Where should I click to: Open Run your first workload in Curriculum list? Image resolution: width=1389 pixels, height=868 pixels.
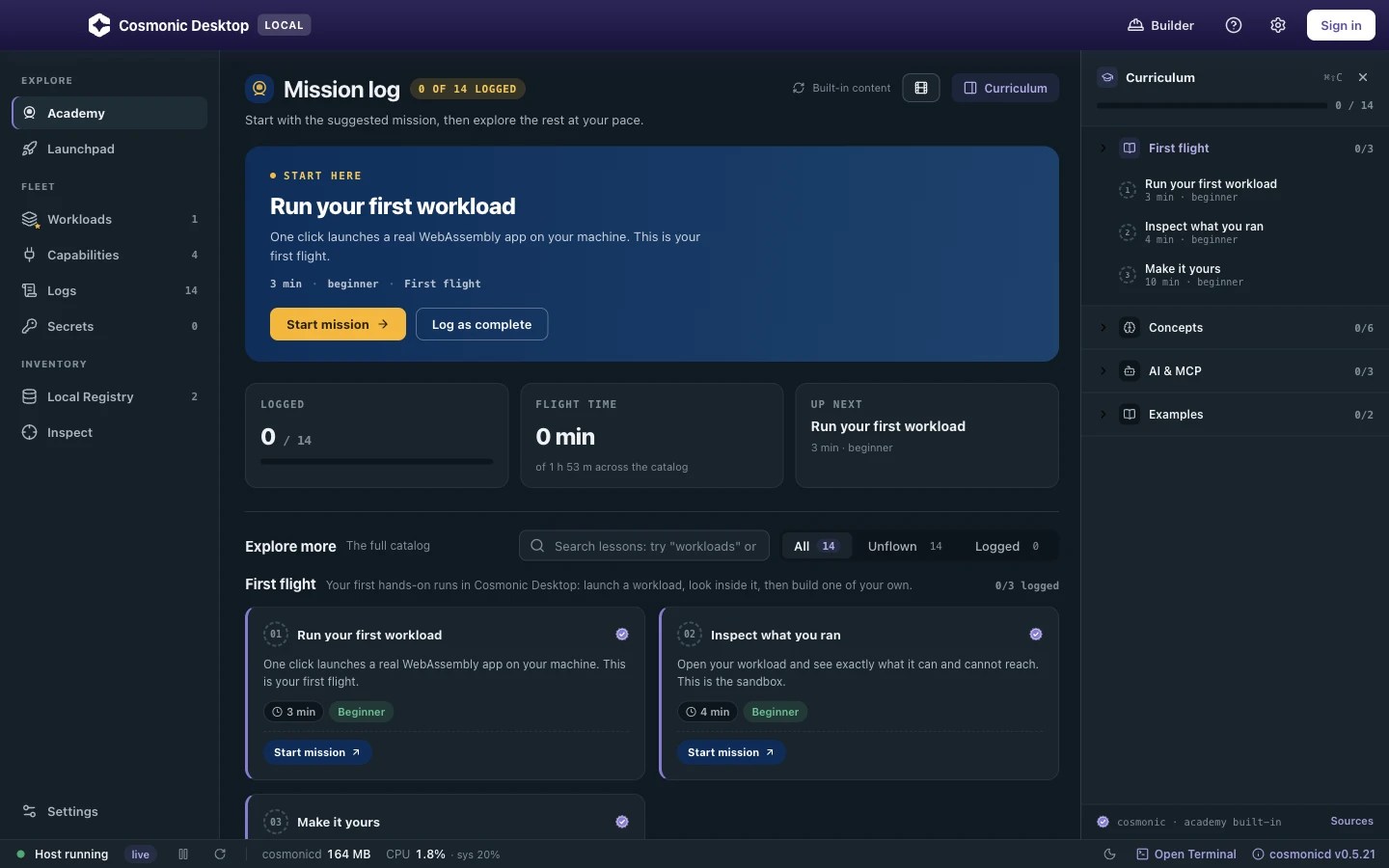(1235, 190)
